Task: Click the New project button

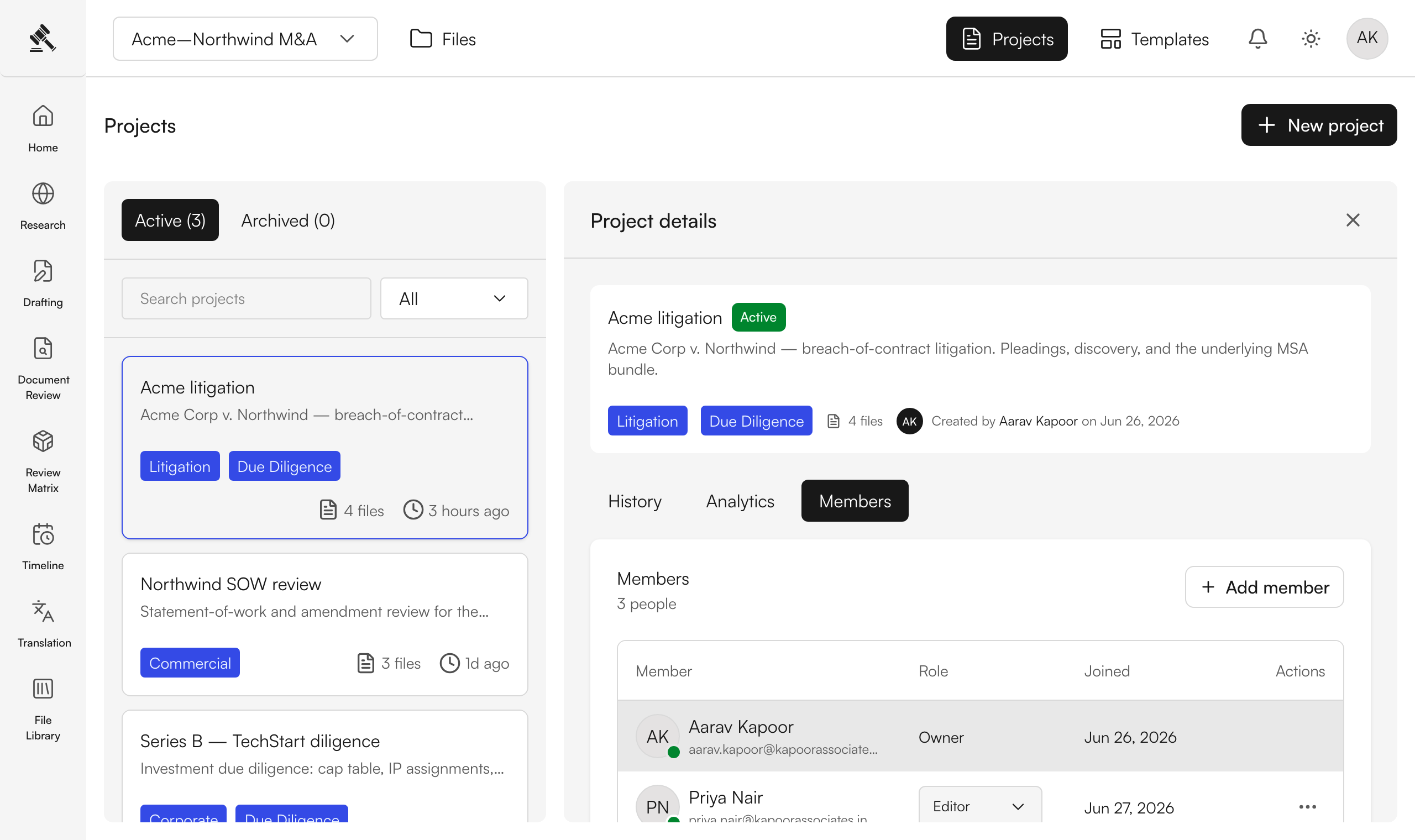Action: pos(1319,125)
